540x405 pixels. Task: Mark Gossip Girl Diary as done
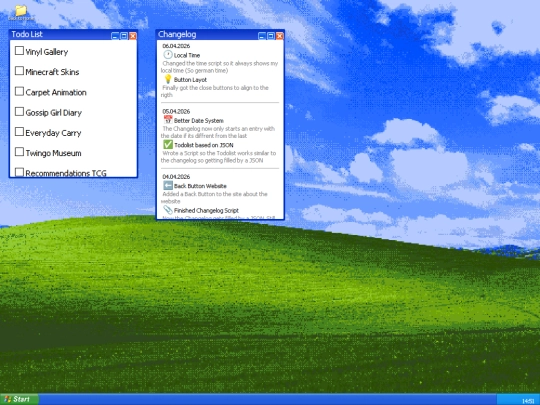[19, 112]
